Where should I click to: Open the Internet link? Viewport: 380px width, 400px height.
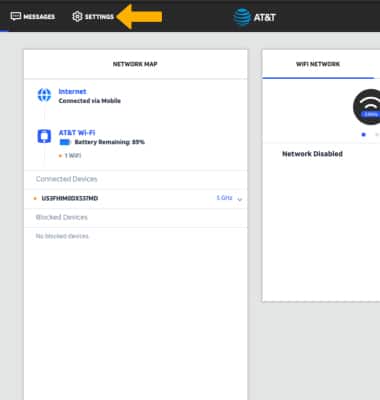coord(72,91)
